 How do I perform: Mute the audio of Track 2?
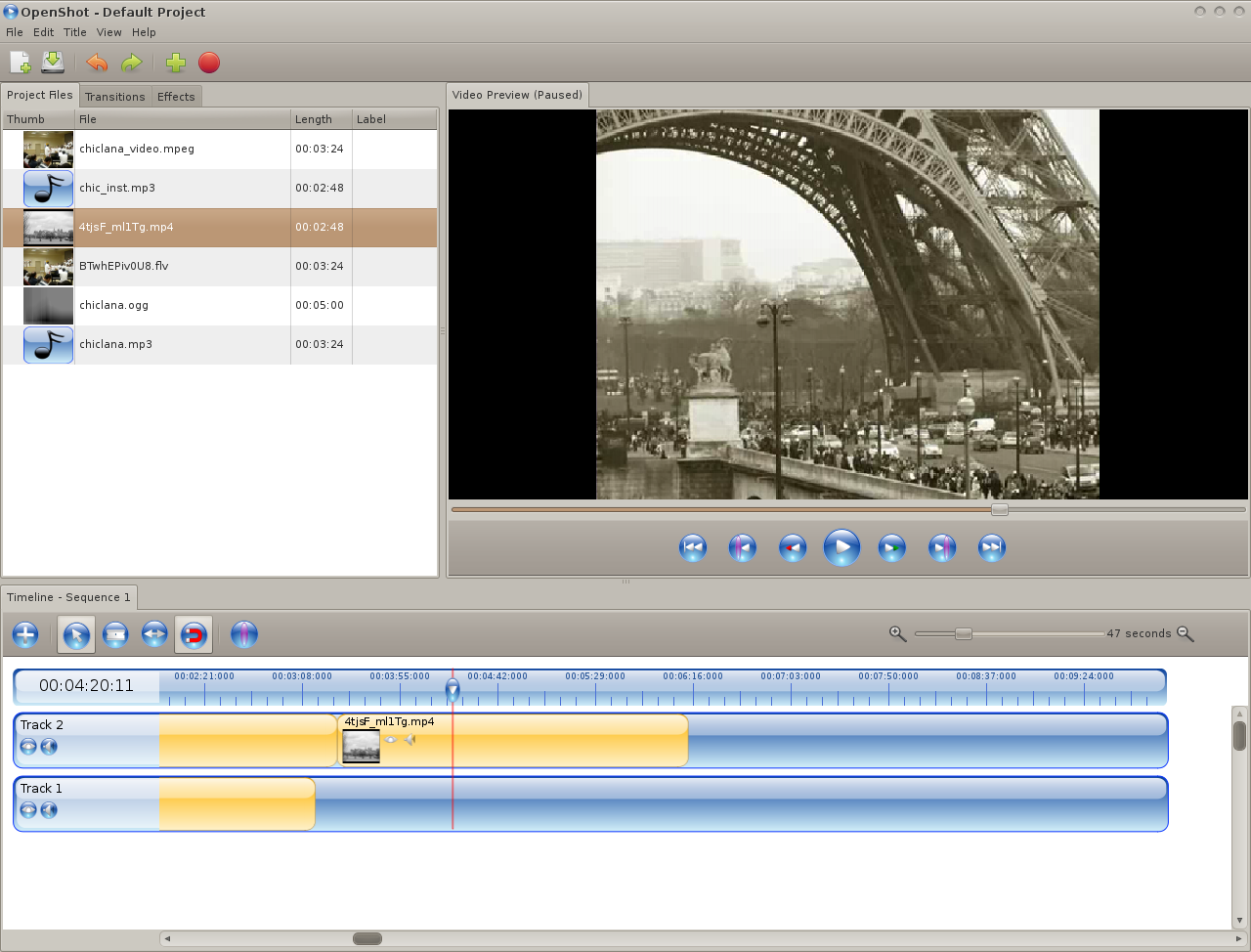point(49,747)
